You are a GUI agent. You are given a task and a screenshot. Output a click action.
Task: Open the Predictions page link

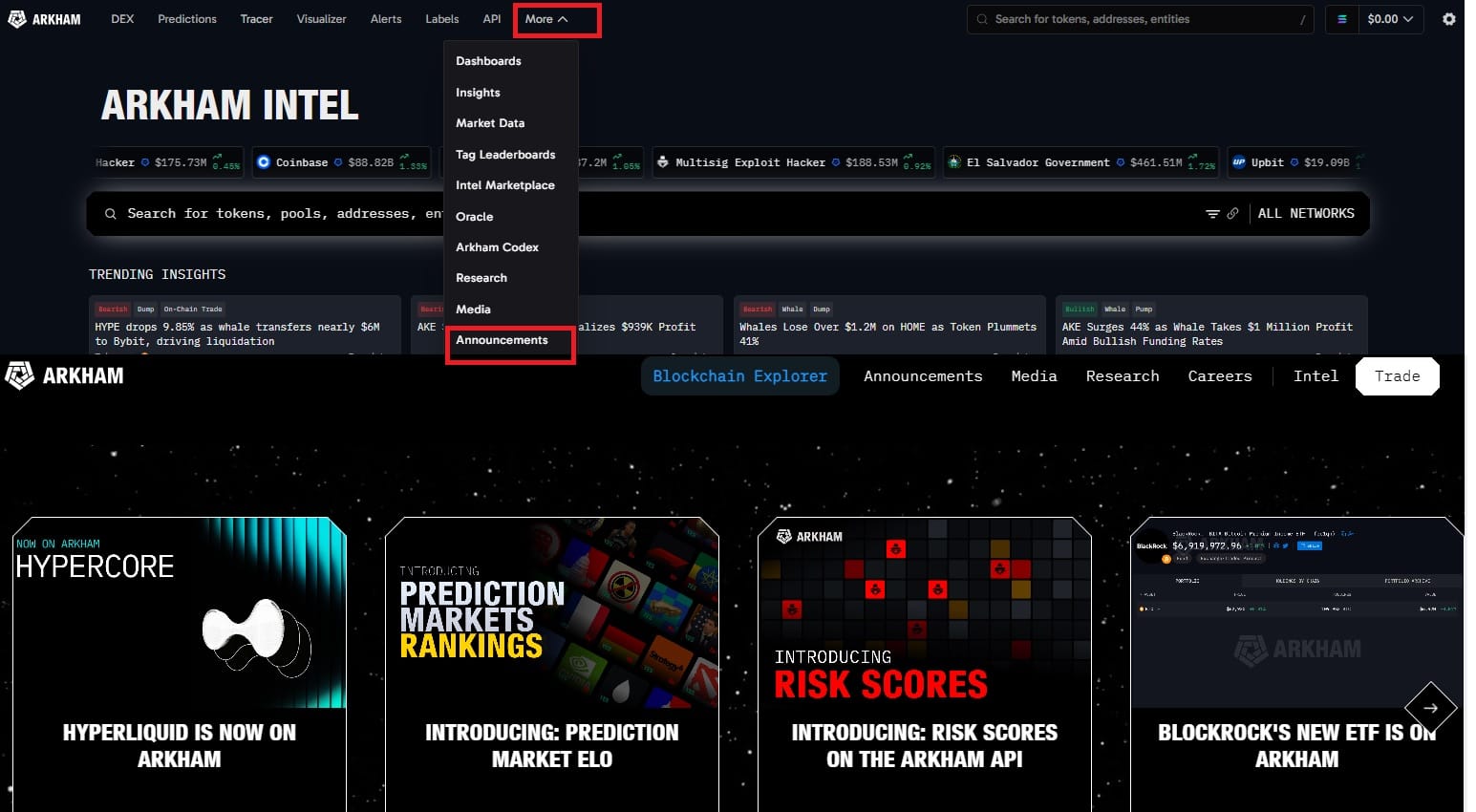coord(187,19)
